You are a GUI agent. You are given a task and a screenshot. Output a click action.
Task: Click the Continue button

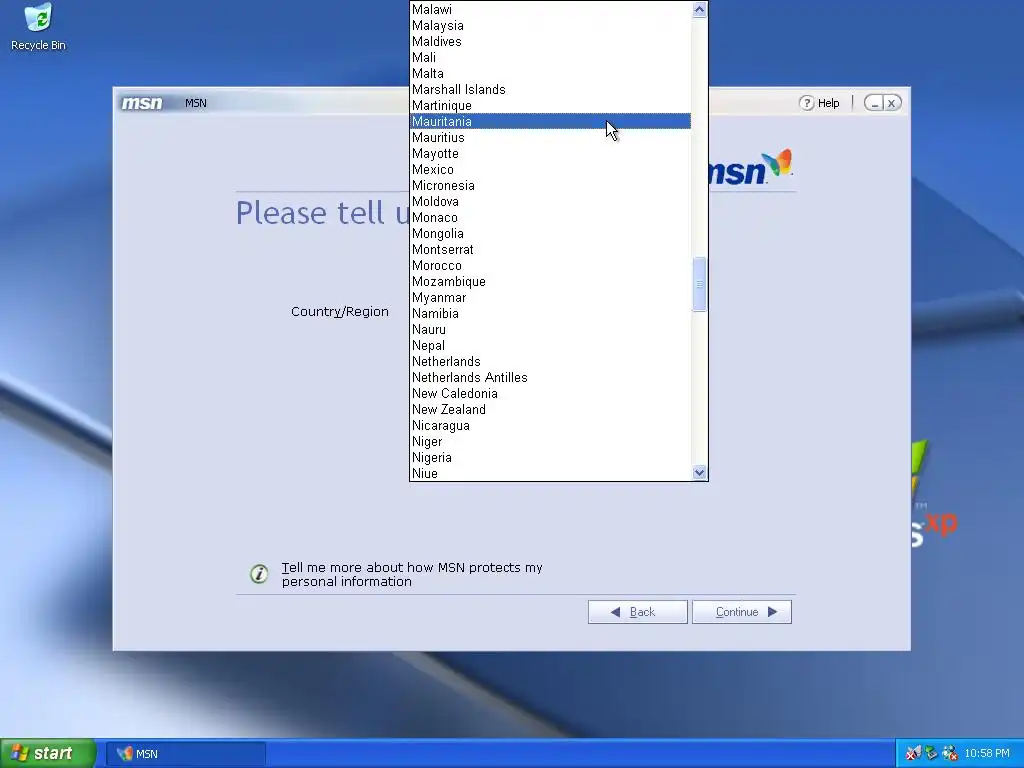tap(742, 612)
